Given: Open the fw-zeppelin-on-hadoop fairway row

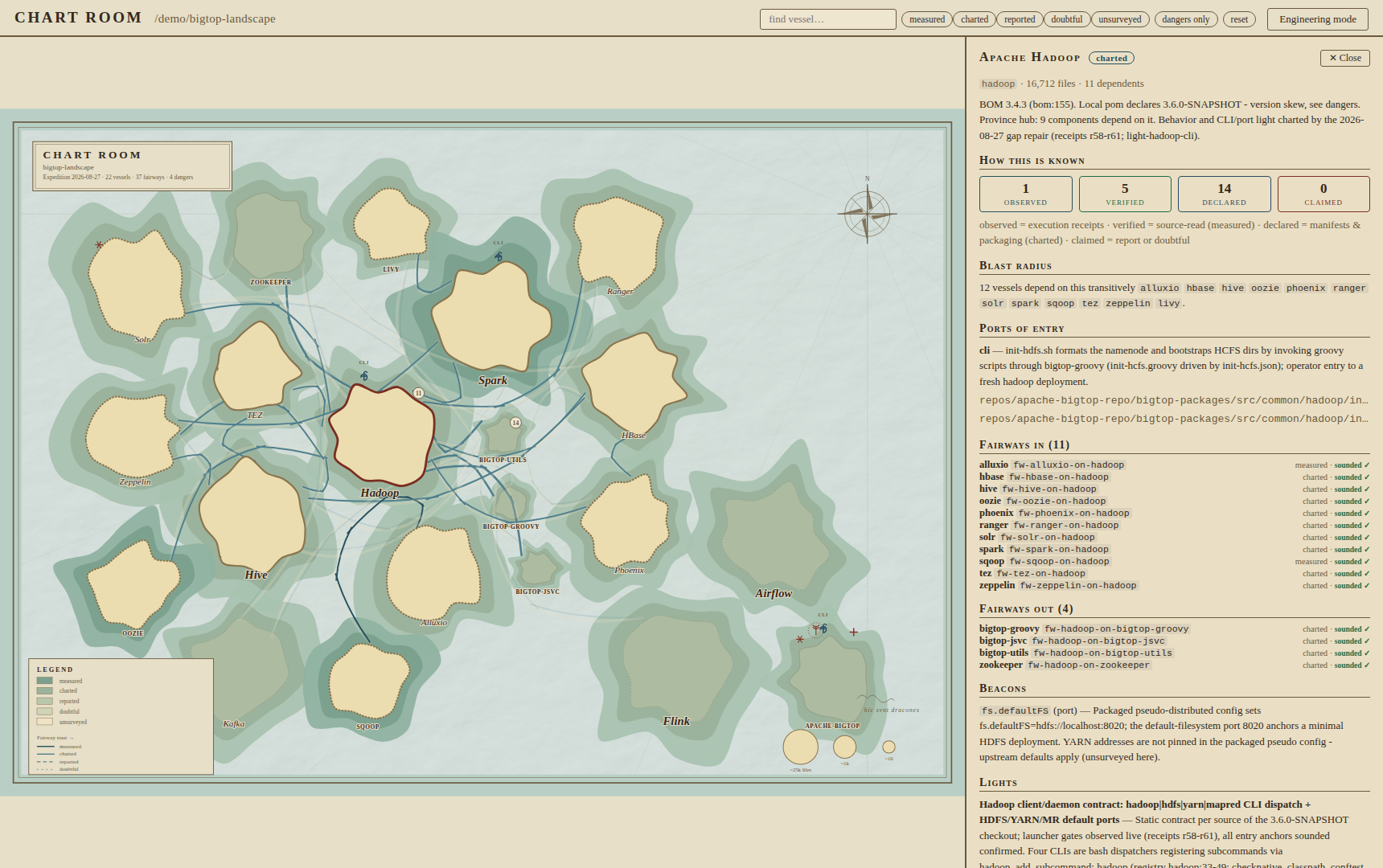Looking at the screenshot, I should [1174, 585].
